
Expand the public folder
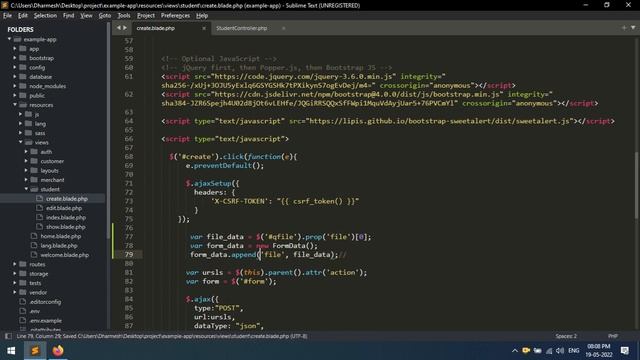pos(15,96)
